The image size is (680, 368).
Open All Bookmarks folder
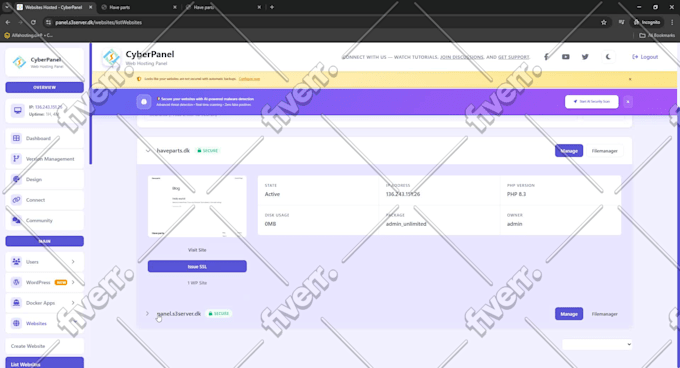(657, 35)
